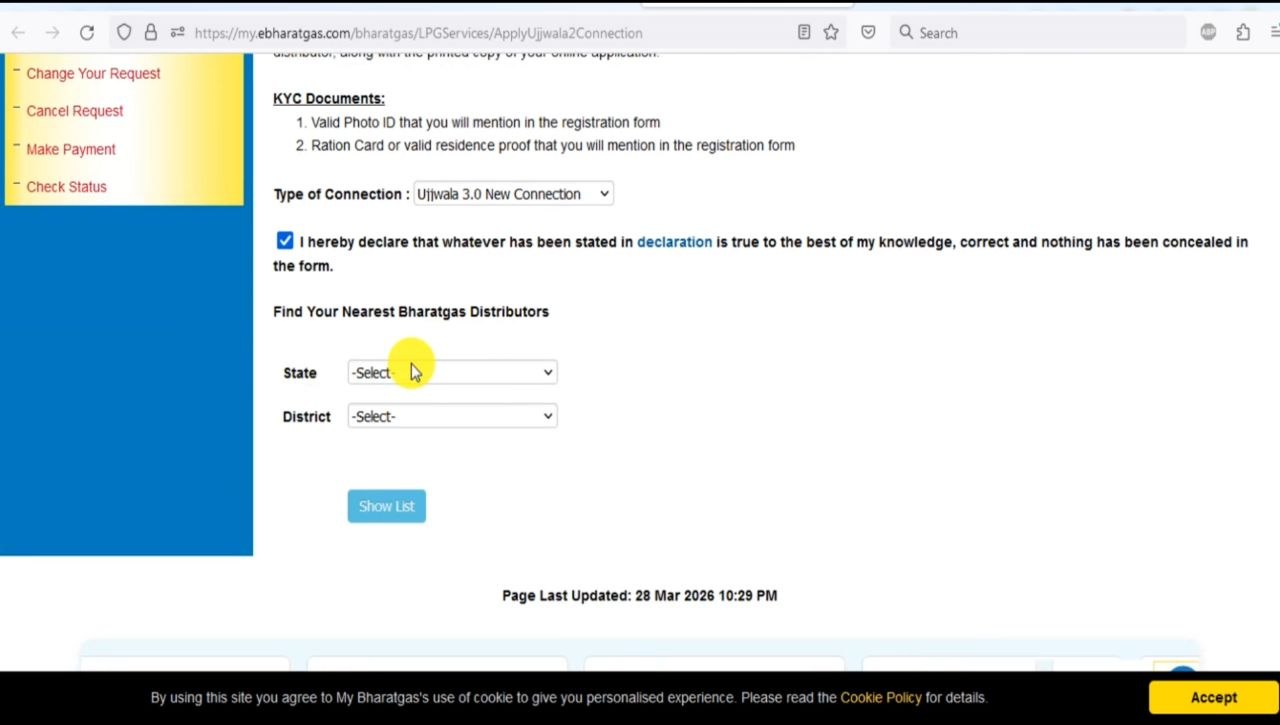Image resolution: width=1280 pixels, height=725 pixels.
Task: Open Cancel Request sidebar link
Action: pos(75,111)
